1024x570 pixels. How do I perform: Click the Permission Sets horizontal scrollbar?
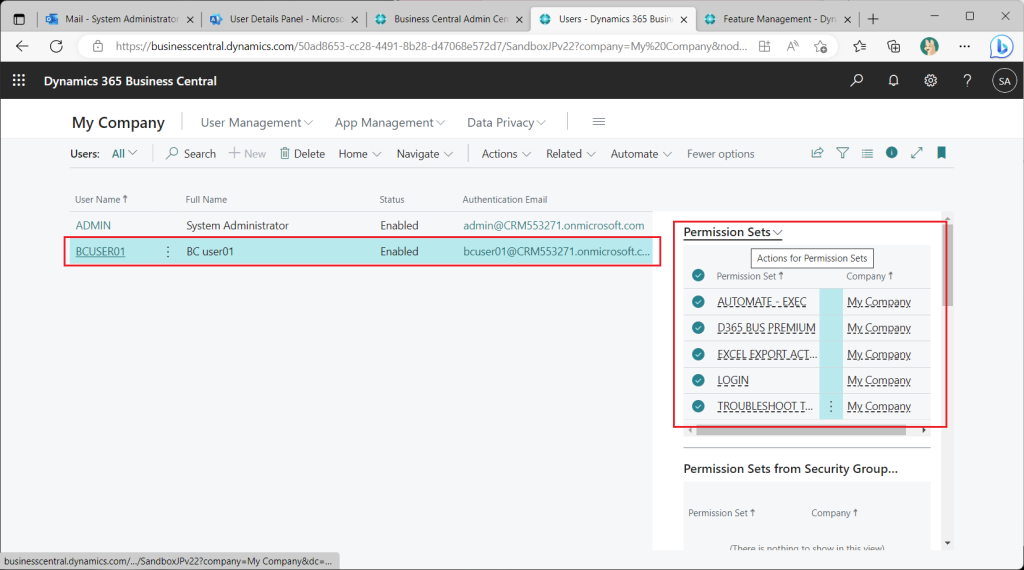tap(801, 430)
